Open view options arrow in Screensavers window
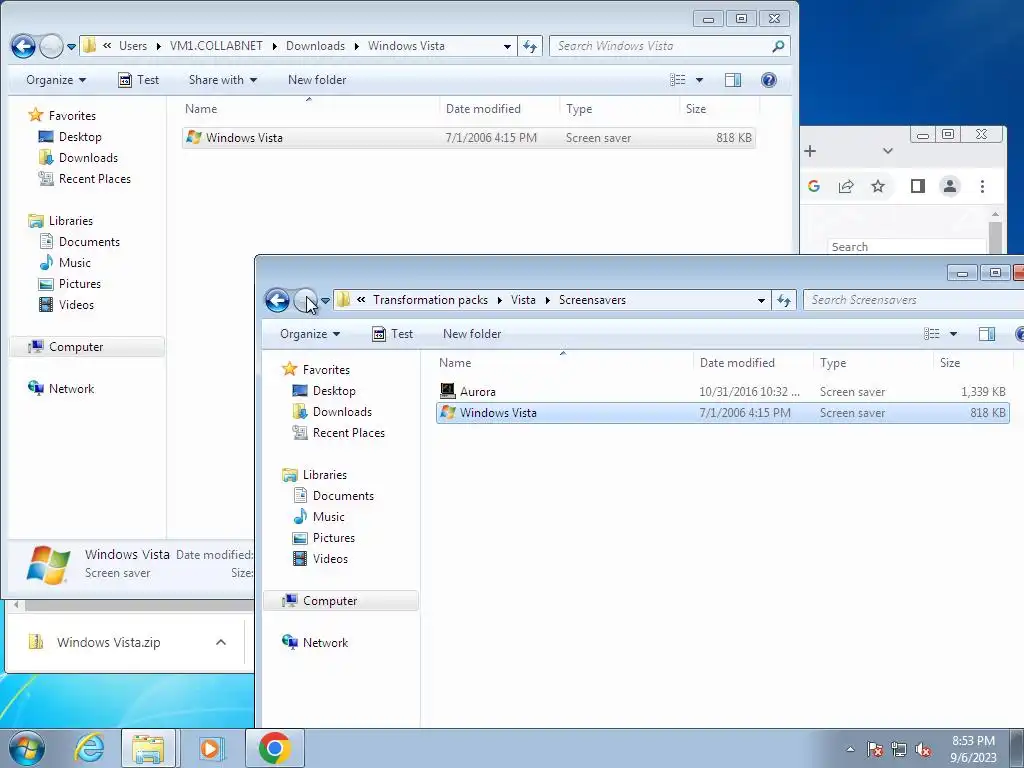The width and height of the screenshot is (1024, 768). pos(953,334)
